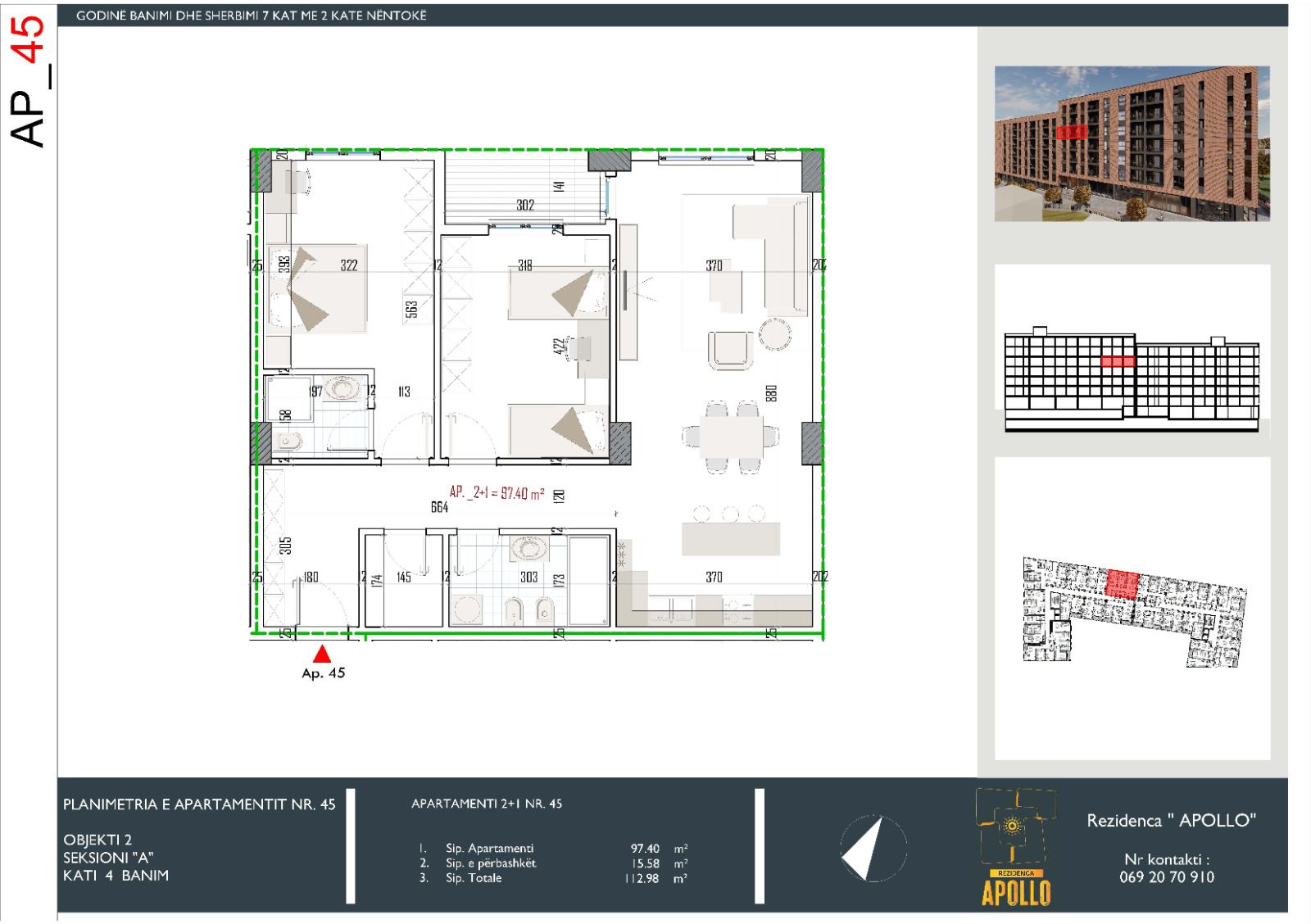Click the AP._2+1 = 97.40 m² area label
The image size is (1311, 924).
[x=497, y=492]
